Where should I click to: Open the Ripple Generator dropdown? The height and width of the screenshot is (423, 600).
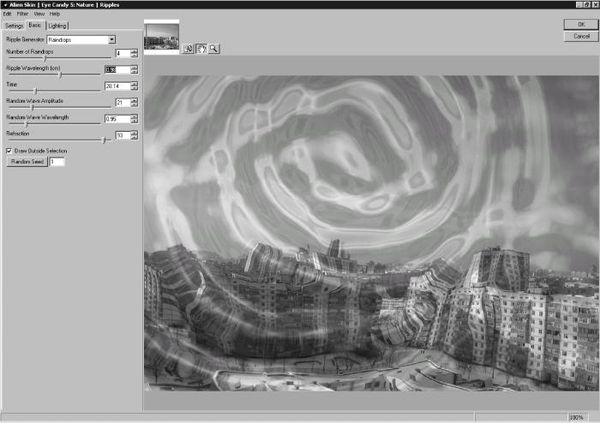(112, 39)
